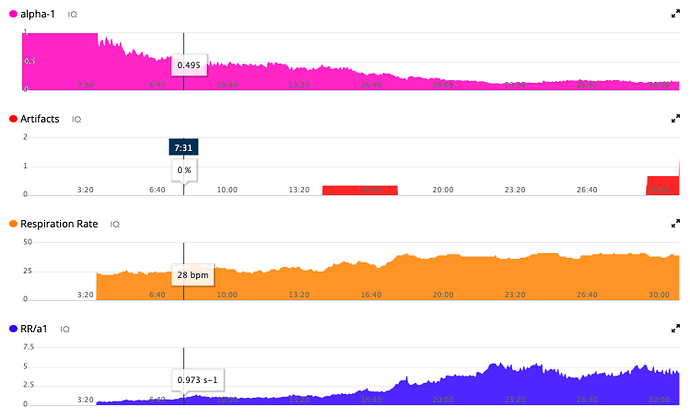
Task: Click the 28 bpm respiration tooltip
Action: 193,275
